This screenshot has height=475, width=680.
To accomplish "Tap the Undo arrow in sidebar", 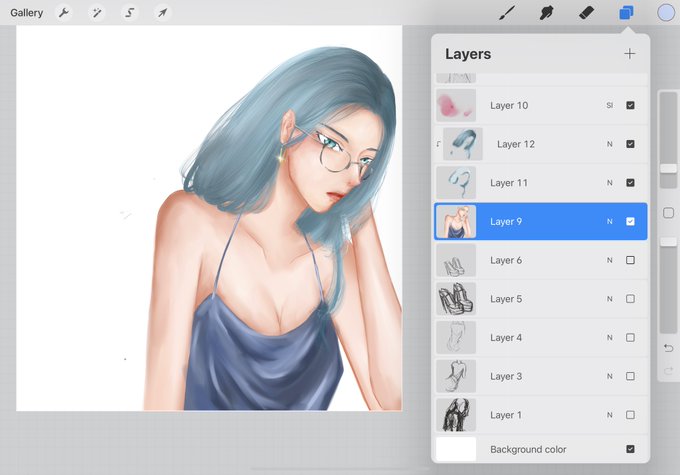I will 668,348.
